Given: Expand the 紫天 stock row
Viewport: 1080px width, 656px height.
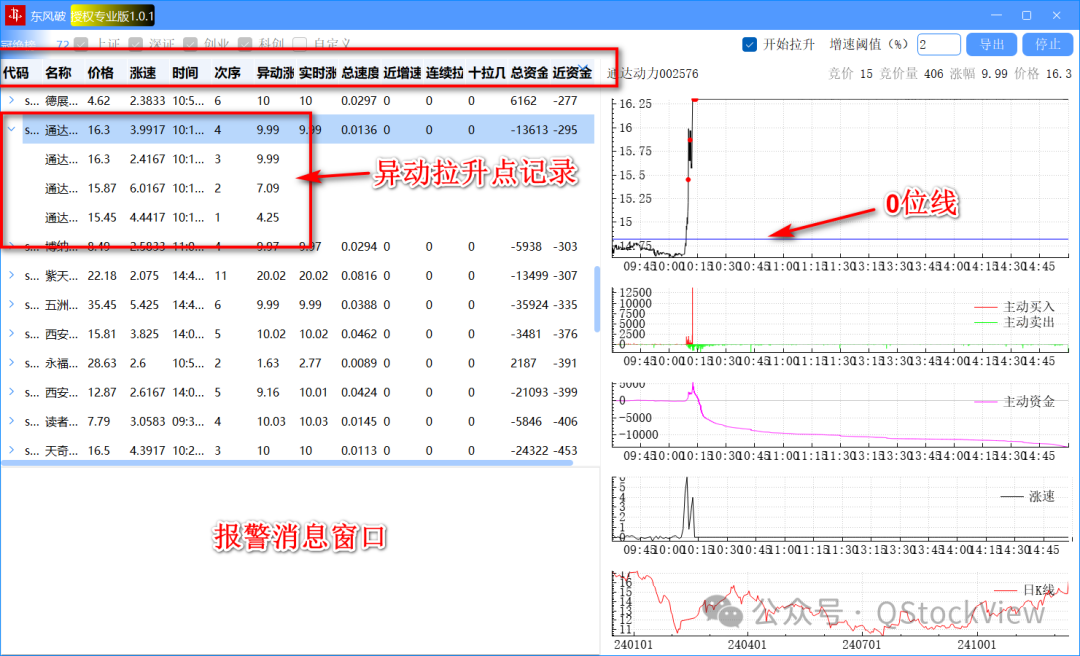Looking at the screenshot, I should [x=11, y=276].
